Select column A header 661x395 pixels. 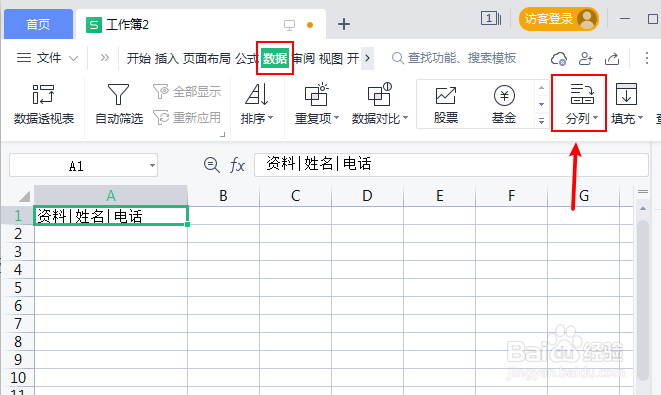111,196
